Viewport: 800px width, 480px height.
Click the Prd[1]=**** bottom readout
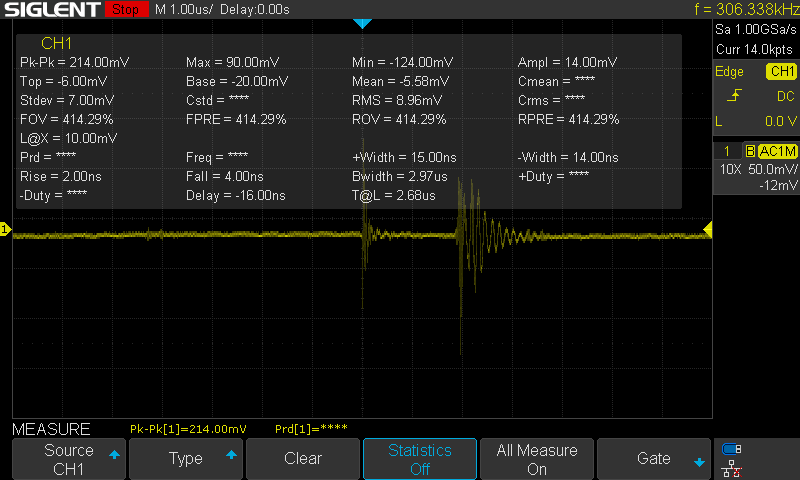311,429
